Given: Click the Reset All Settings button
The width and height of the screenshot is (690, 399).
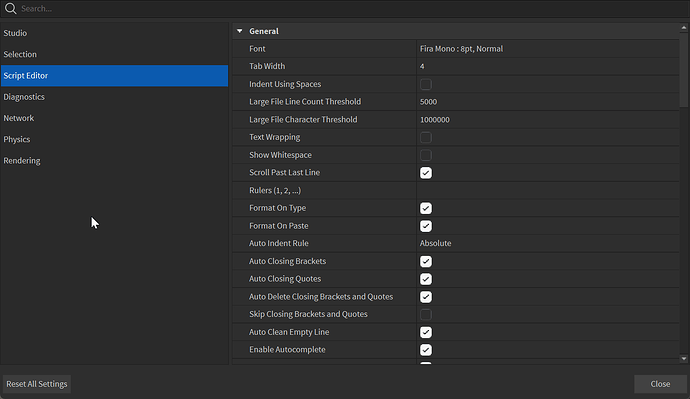Looking at the screenshot, I should [37, 384].
